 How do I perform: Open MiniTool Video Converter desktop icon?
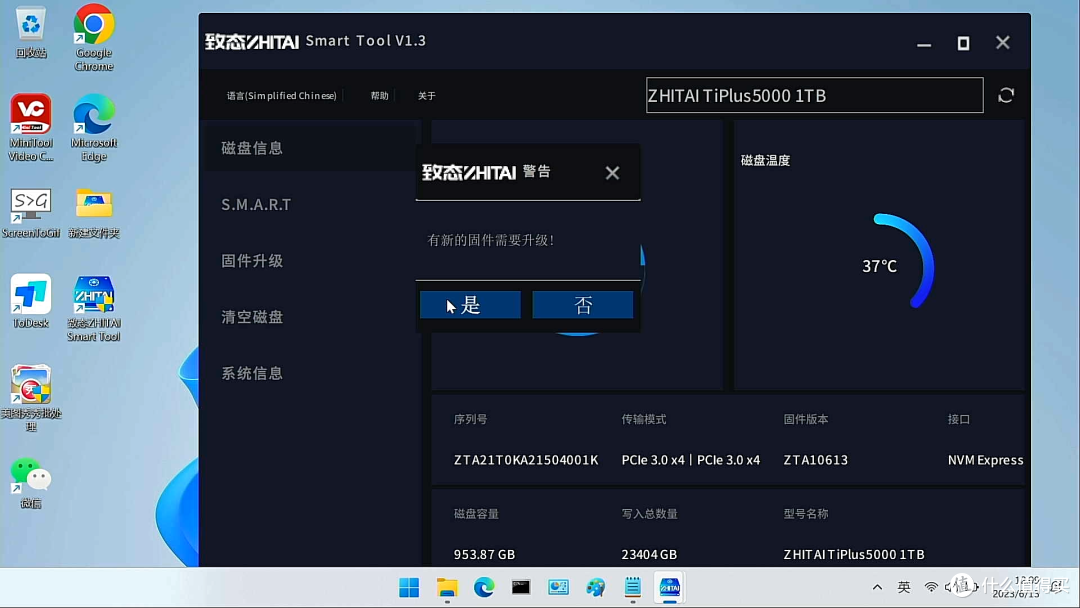pos(30,128)
